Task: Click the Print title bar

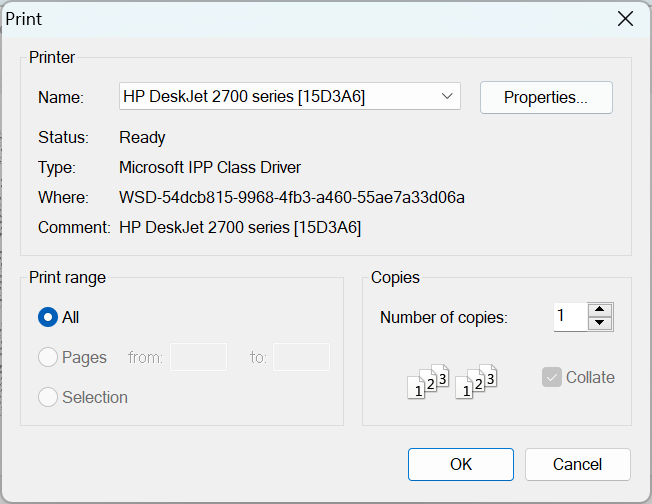Action: (300, 19)
